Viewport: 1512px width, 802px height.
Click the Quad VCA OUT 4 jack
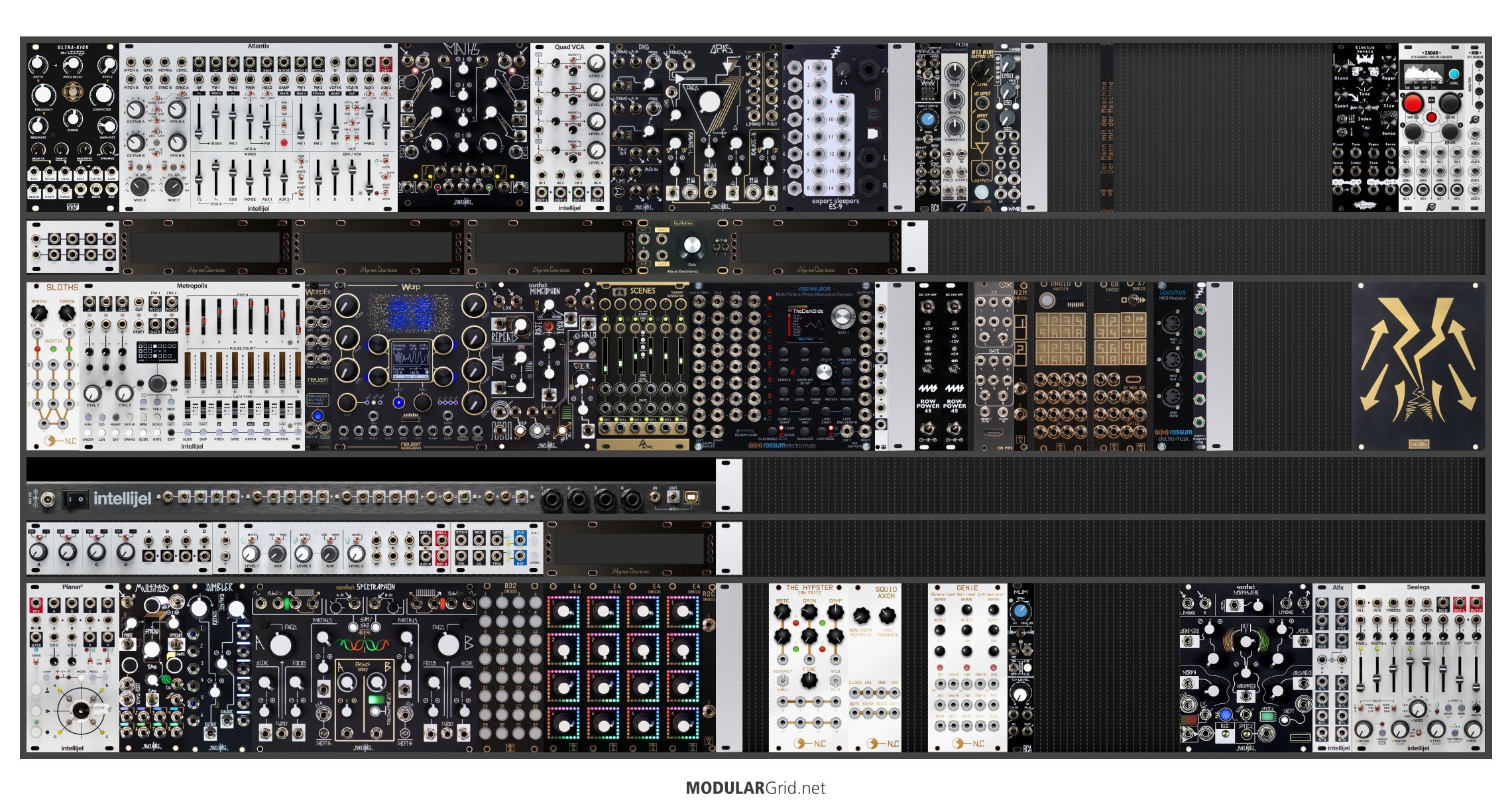click(597, 192)
